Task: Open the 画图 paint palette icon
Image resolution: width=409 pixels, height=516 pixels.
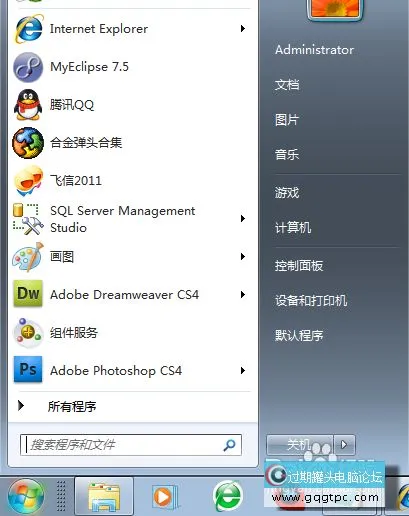Action: click(28, 257)
